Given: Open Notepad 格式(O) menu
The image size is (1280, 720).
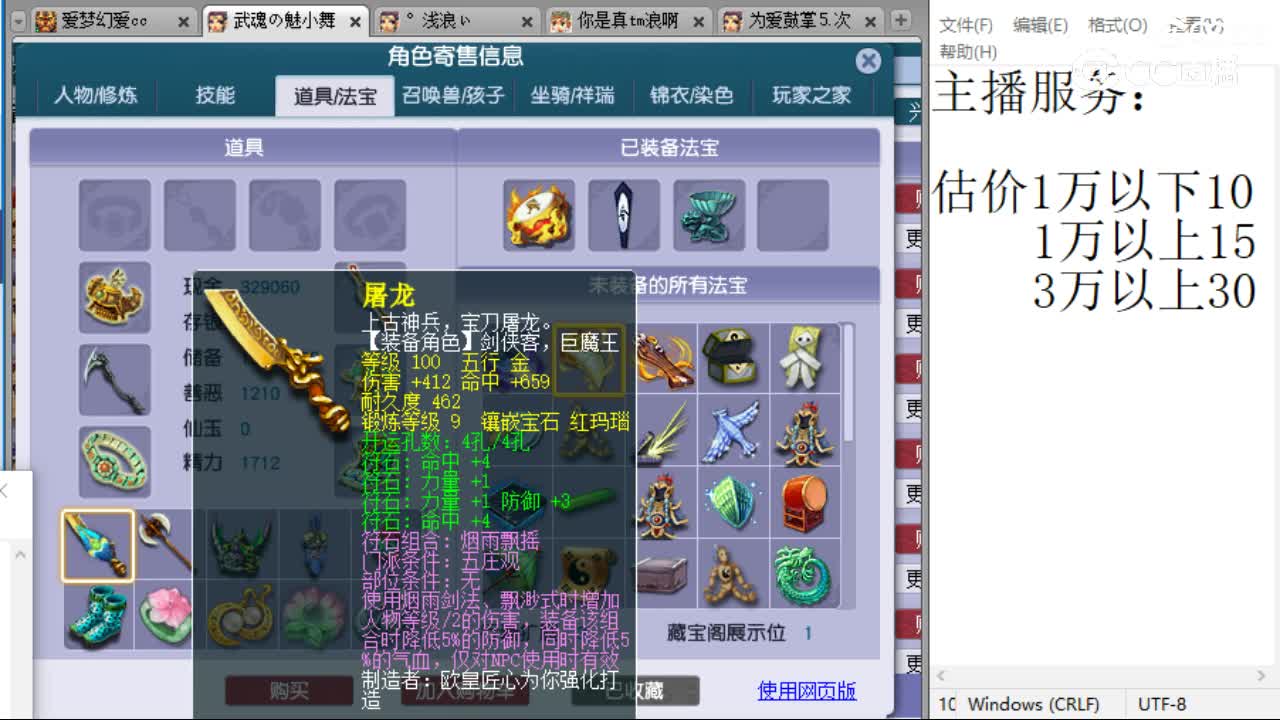Looking at the screenshot, I should (1117, 26).
